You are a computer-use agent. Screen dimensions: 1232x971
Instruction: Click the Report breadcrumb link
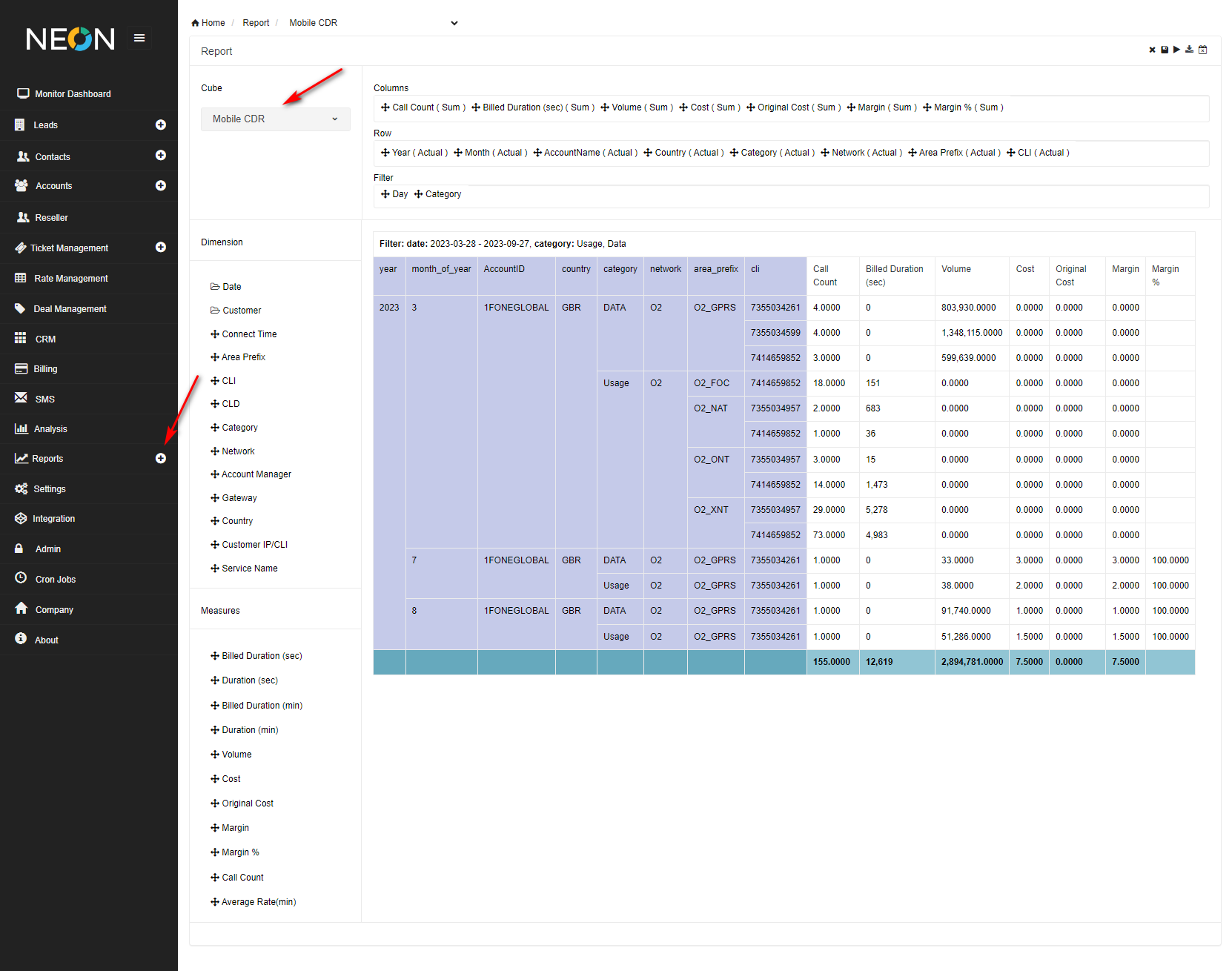point(256,23)
